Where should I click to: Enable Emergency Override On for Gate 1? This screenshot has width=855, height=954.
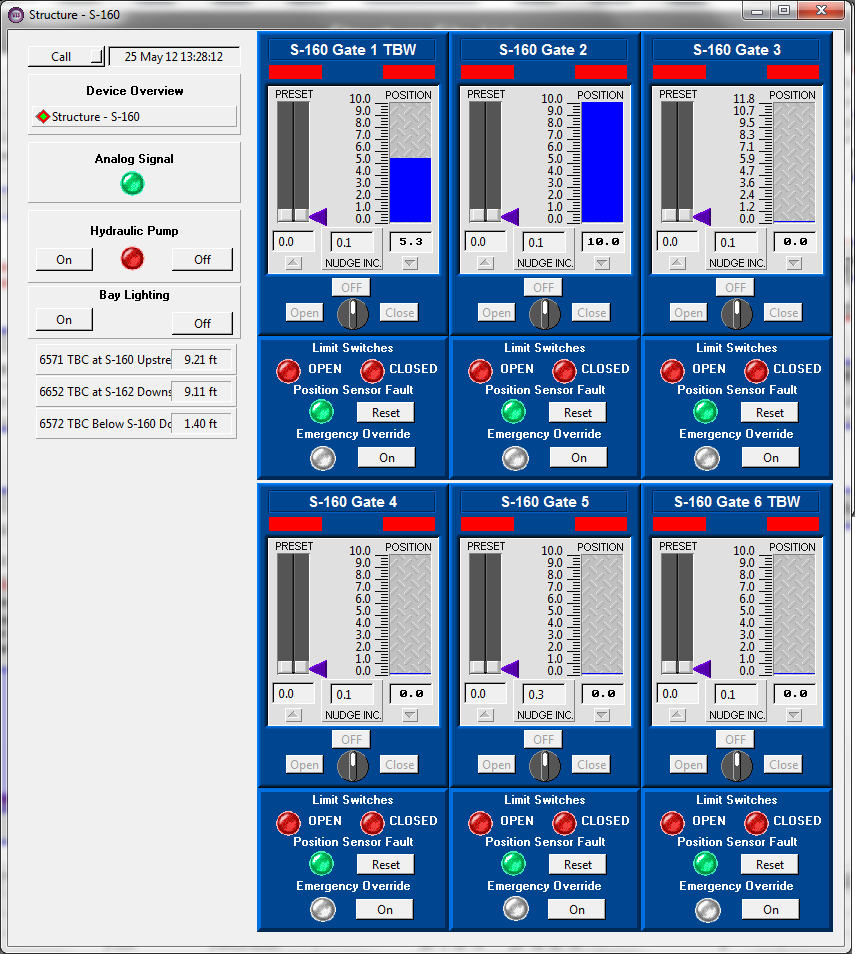pyautogui.click(x=386, y=458)
